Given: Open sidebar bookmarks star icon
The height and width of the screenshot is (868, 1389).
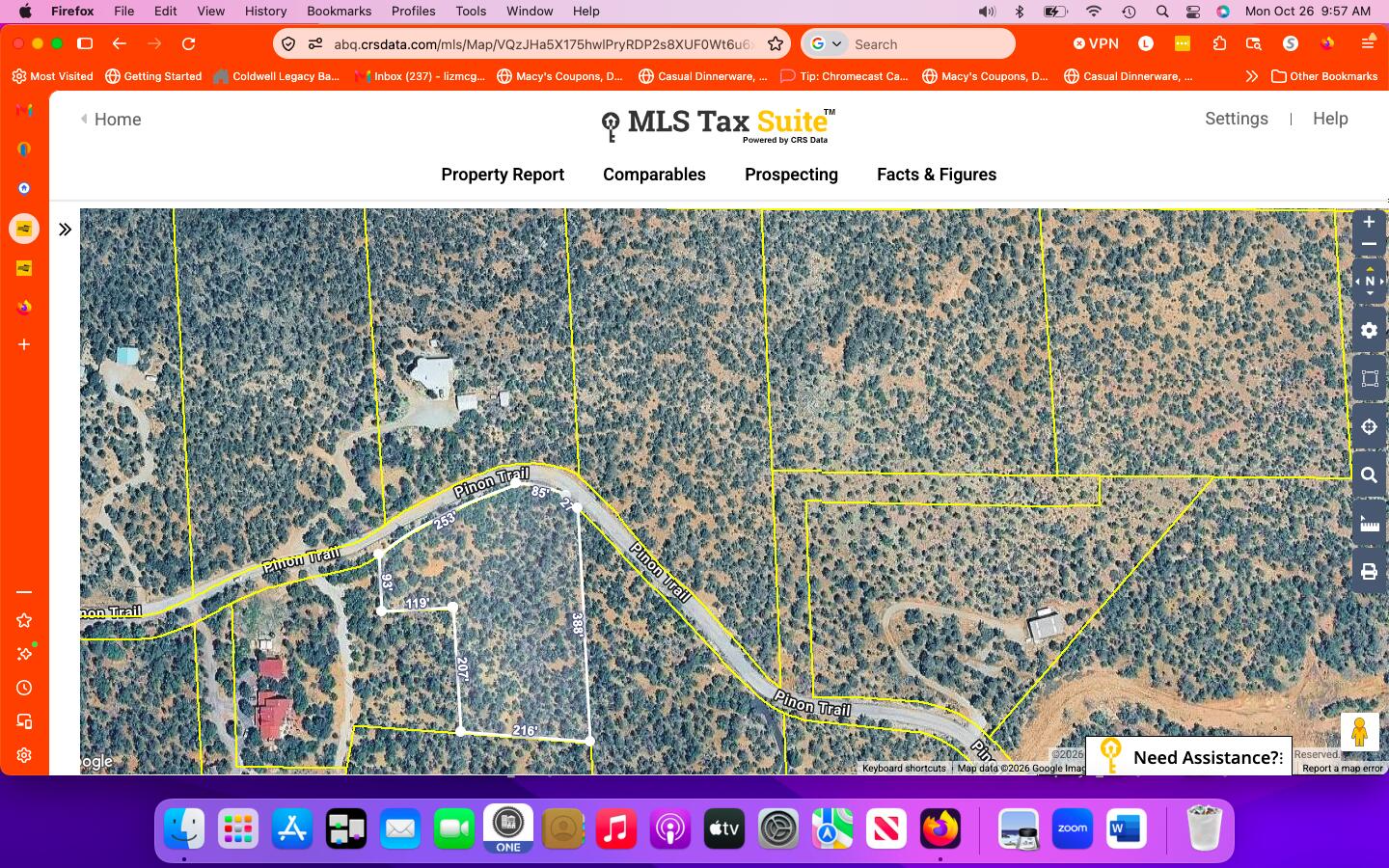Looking at the screenshot, I should pyautogui.click(x=24, y=620).
